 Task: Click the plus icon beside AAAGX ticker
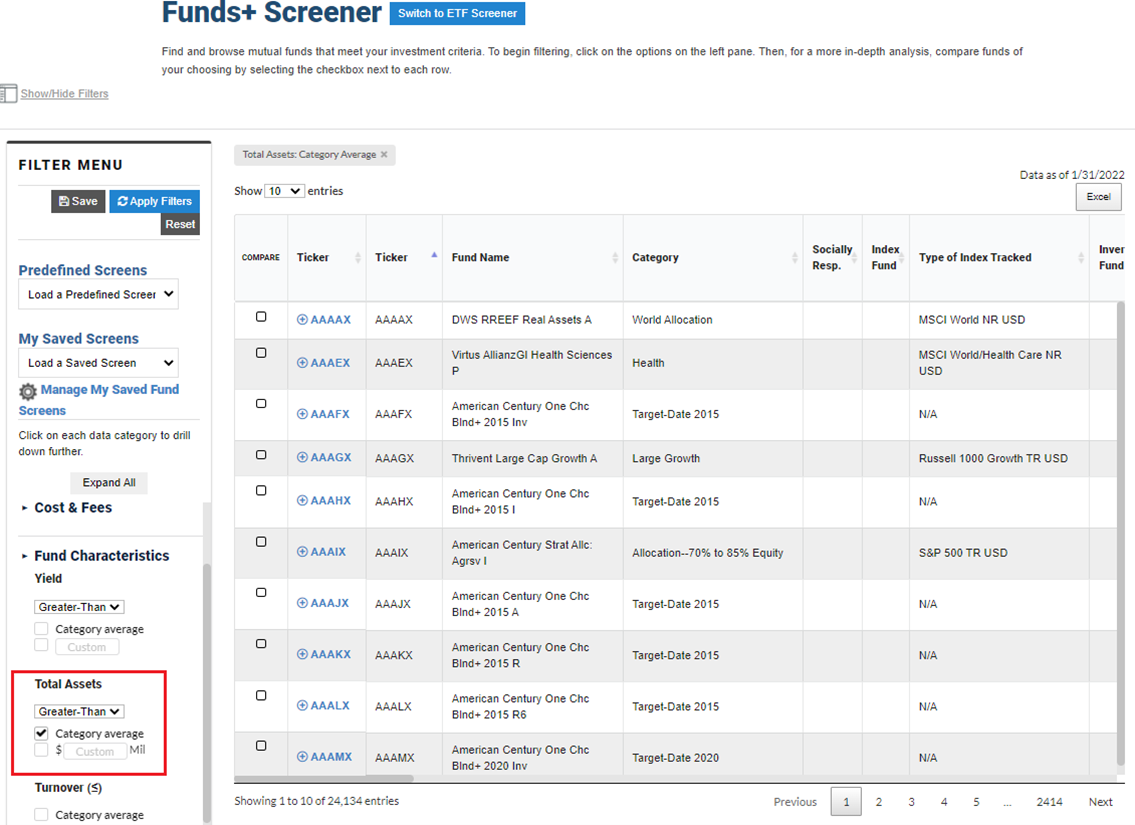point(303,457)
